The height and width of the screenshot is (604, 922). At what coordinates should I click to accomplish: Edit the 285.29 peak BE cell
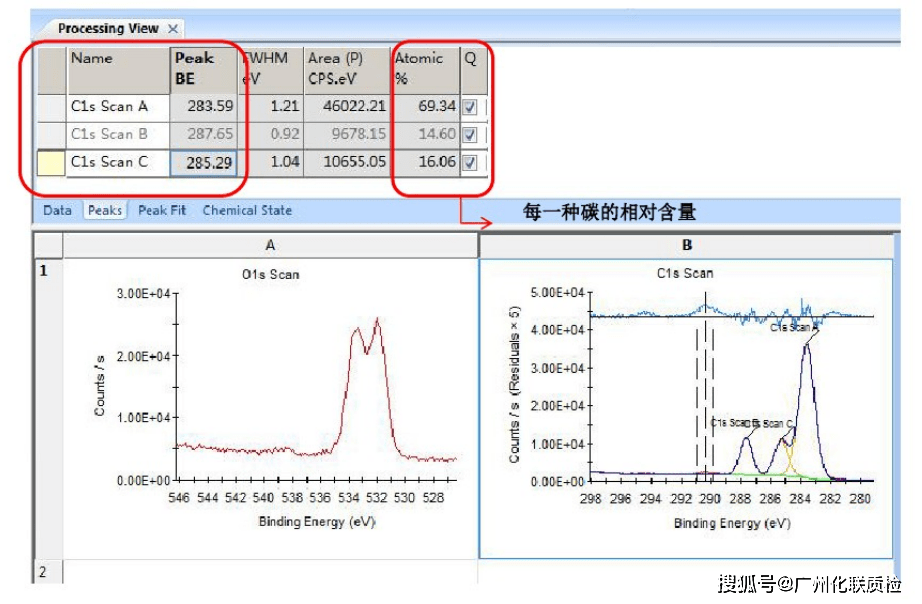click(x=203, y=163)
